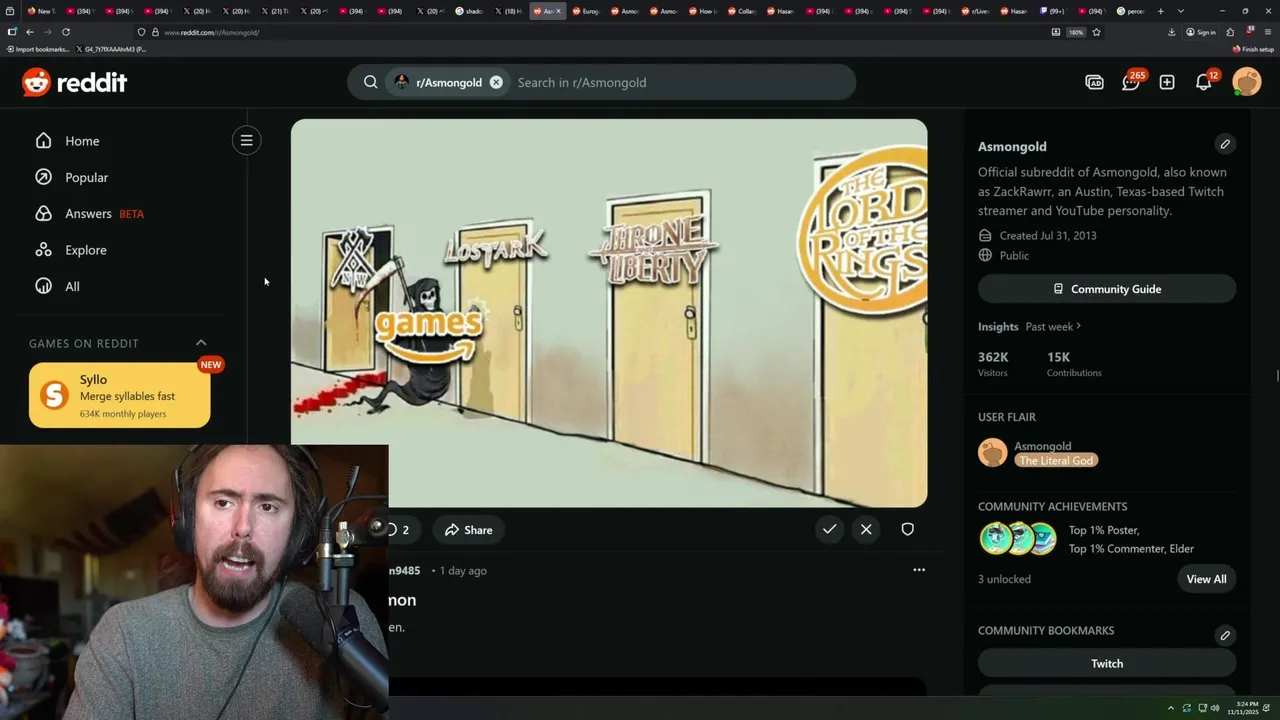View All community achievements
Screen dimensions: 1280x720
1206,579
